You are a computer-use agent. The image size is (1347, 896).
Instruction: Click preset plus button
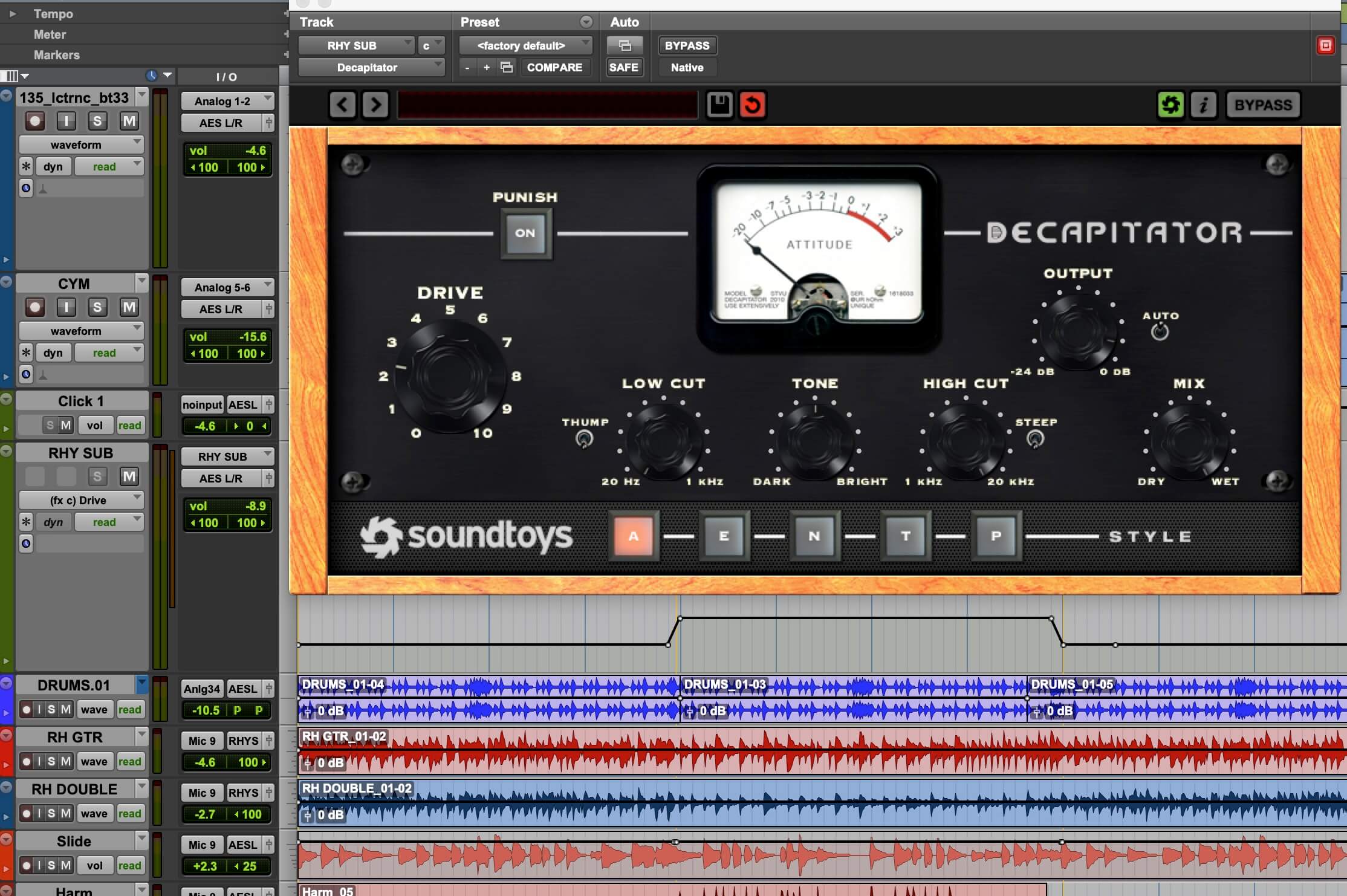[x=487, y=67]
